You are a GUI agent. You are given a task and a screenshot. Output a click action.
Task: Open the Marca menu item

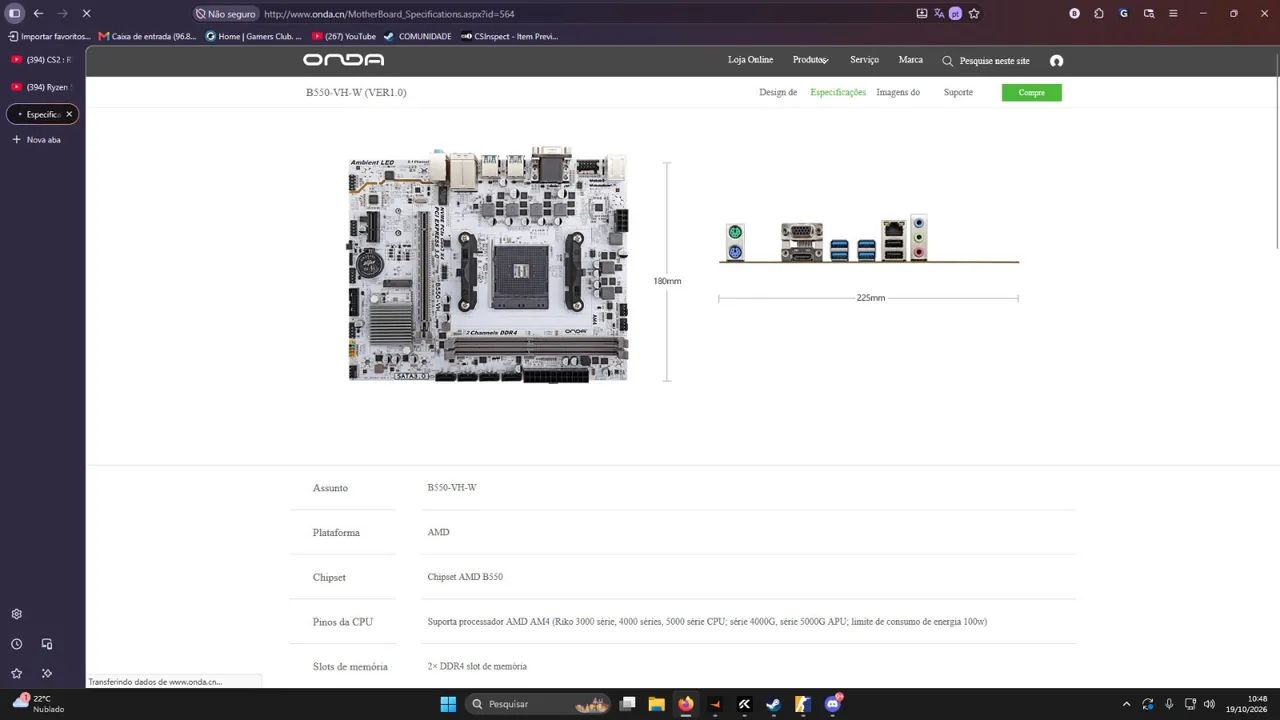coord(911,60)
